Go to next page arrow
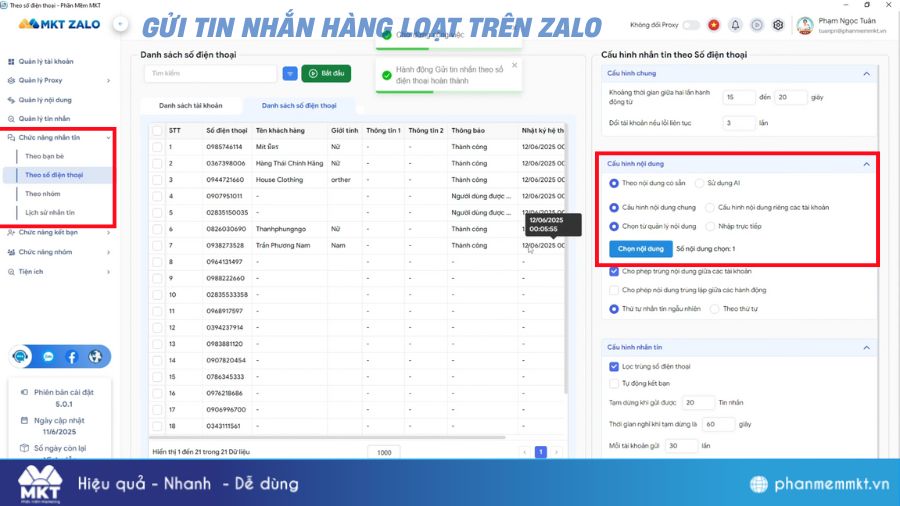The height and width of the screenshot is (506, 900). [556, 452]
